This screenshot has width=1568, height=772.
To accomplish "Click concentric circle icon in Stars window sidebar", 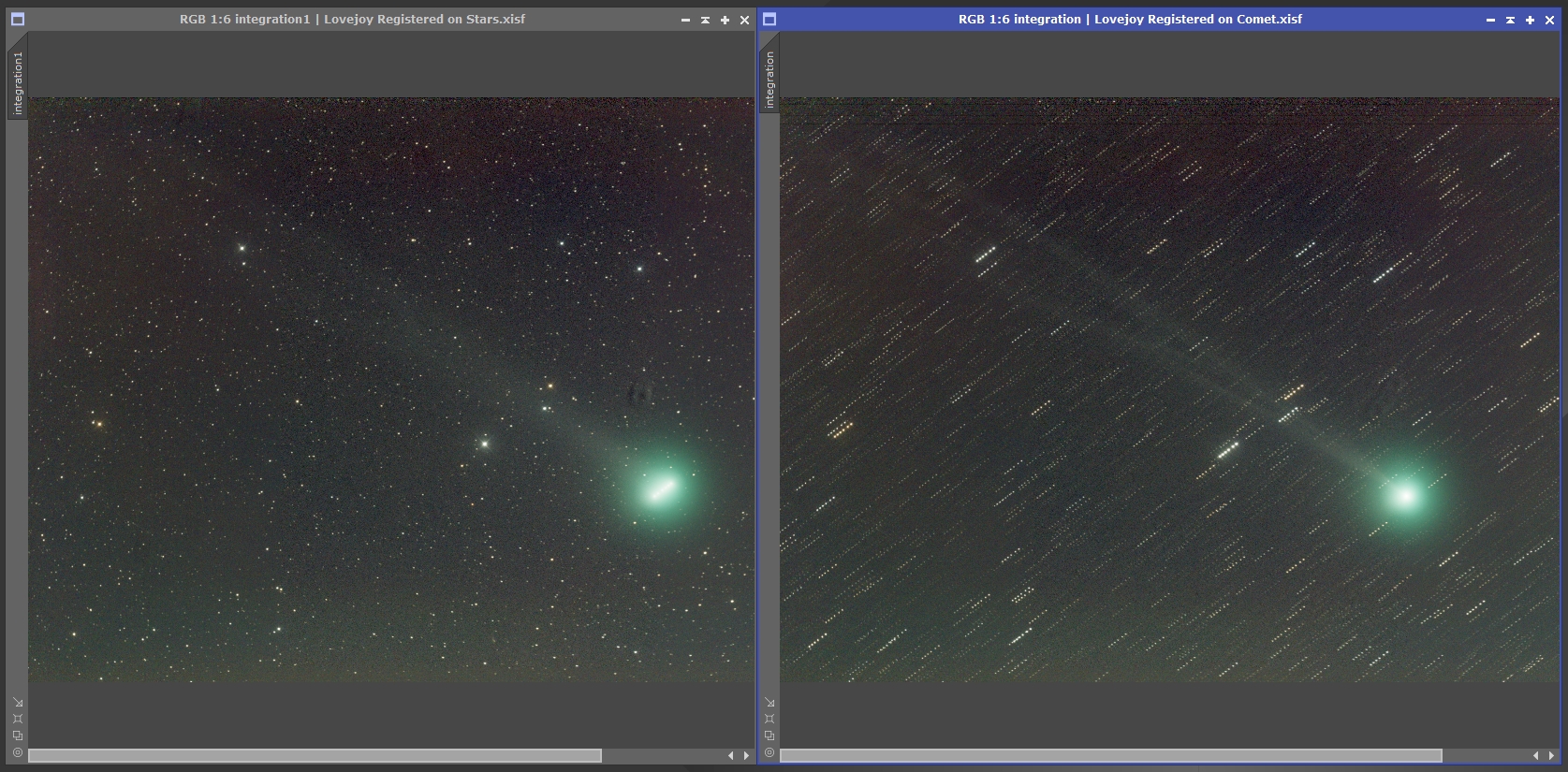I will pos(18,752).
